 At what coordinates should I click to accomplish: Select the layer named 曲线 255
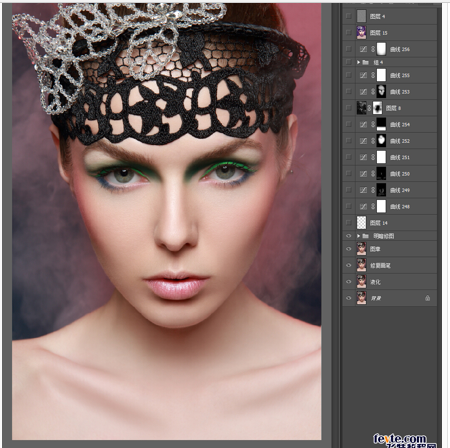390,75
